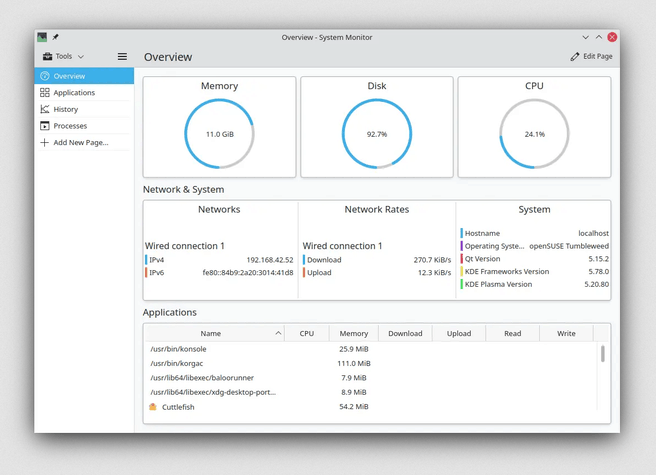Click the Applications grid icon in sidebar
Viewport: 656px width, 475px height.
45,92
